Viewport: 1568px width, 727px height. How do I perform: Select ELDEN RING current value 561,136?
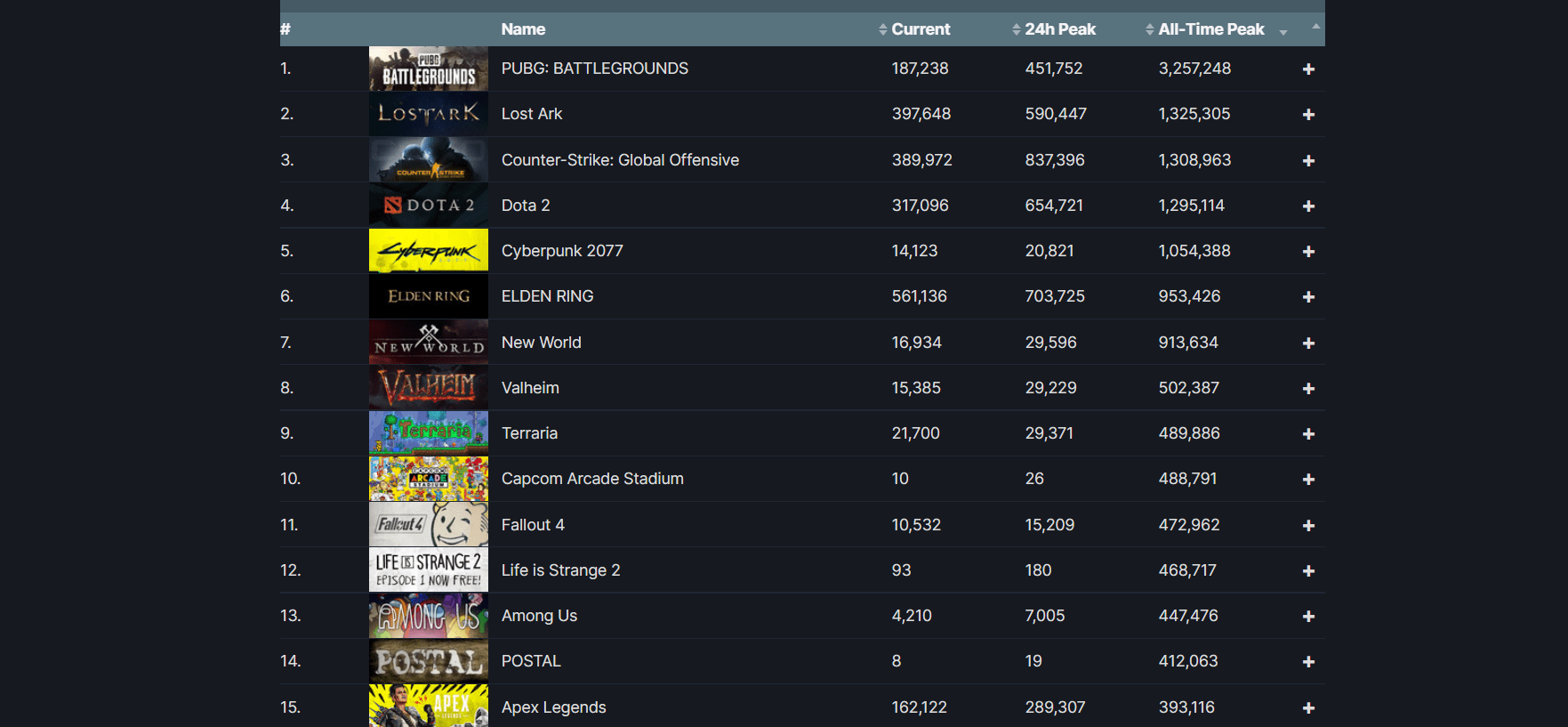coord(920,296)
